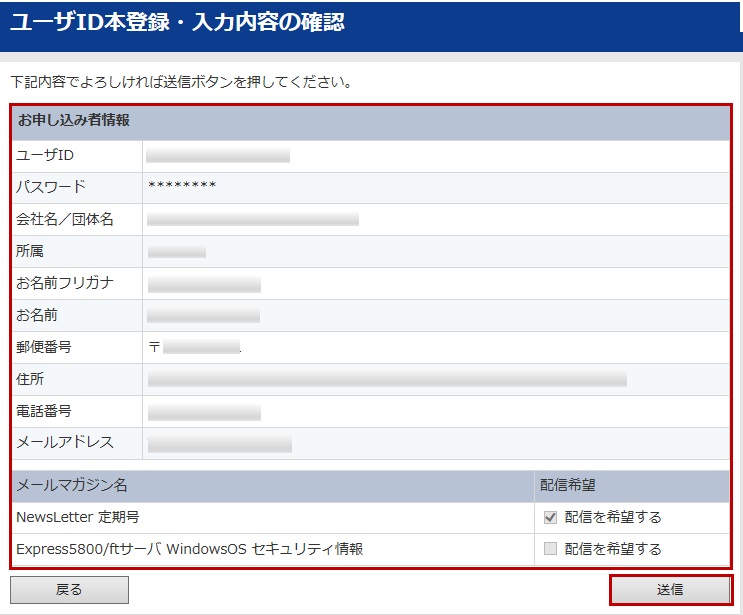Screen dimensions: 743x615
Task: Click the Express5800/ftサーバ WindowsOS セキュリティ情報 text
Action: pyautogui.click(x=189, y=549)
